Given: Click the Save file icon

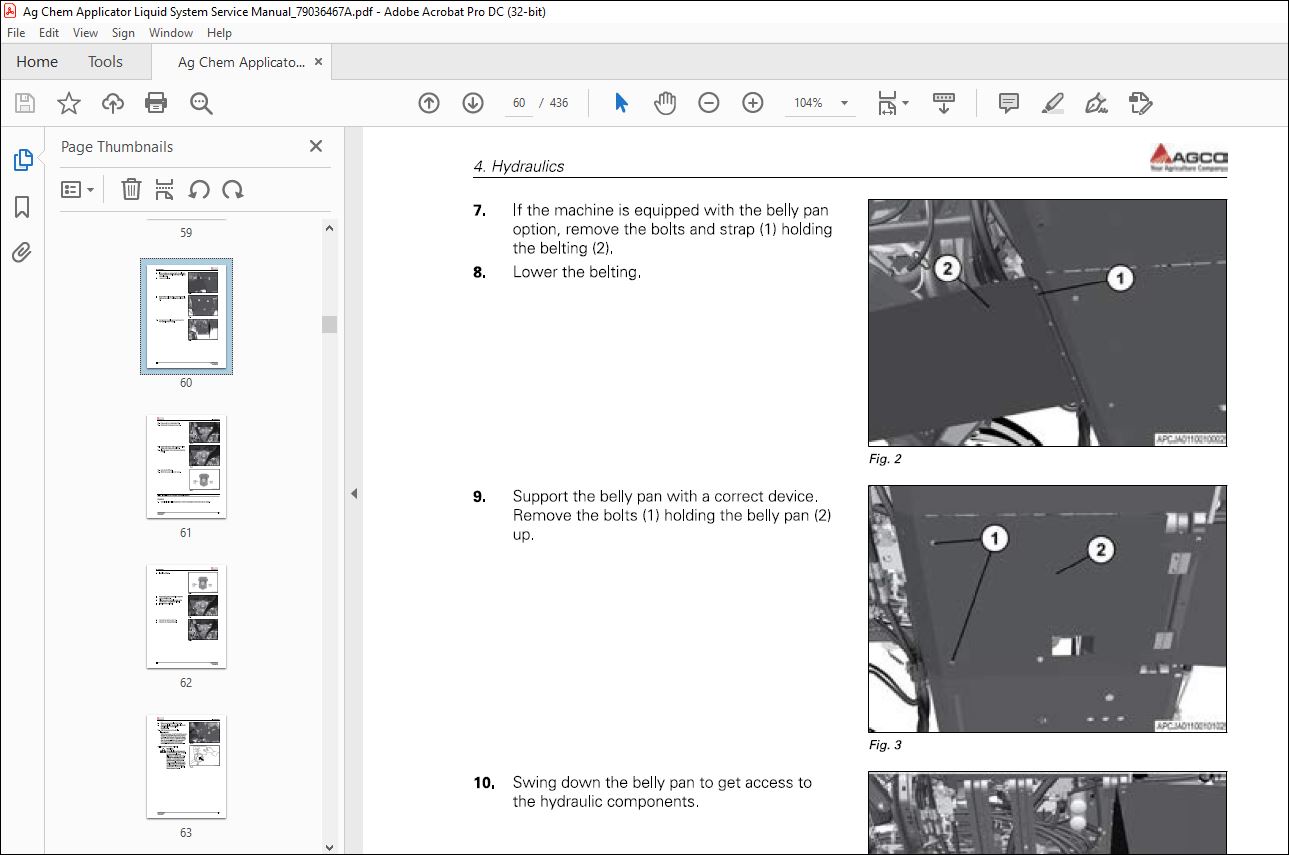Looking at the screenshot, I should click(x=25, y=103).
